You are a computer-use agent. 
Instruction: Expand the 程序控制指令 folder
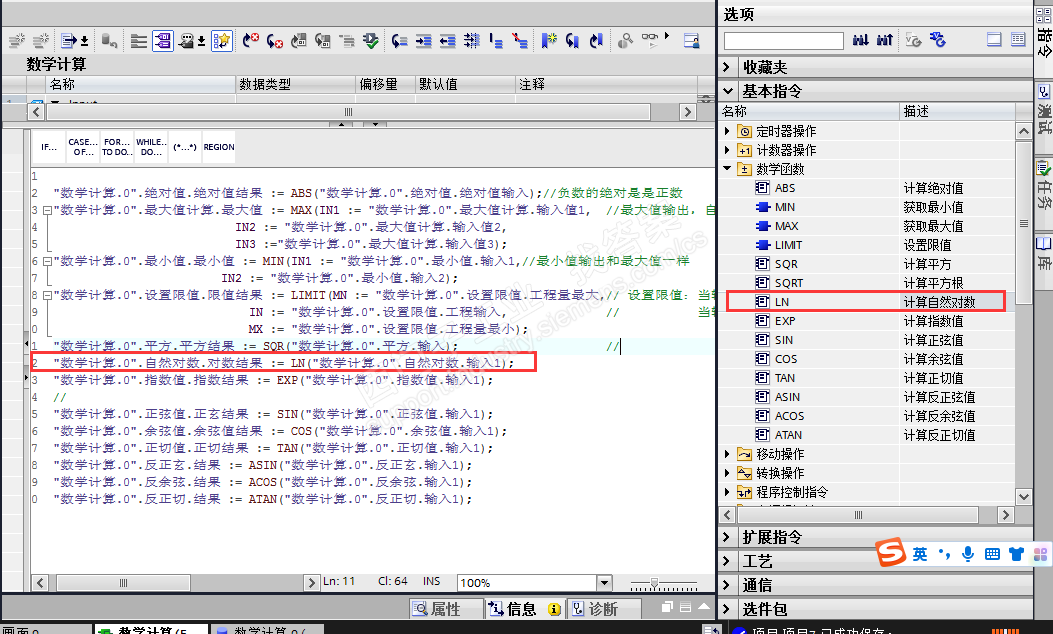pyautogui.click(x=727, y=492)
